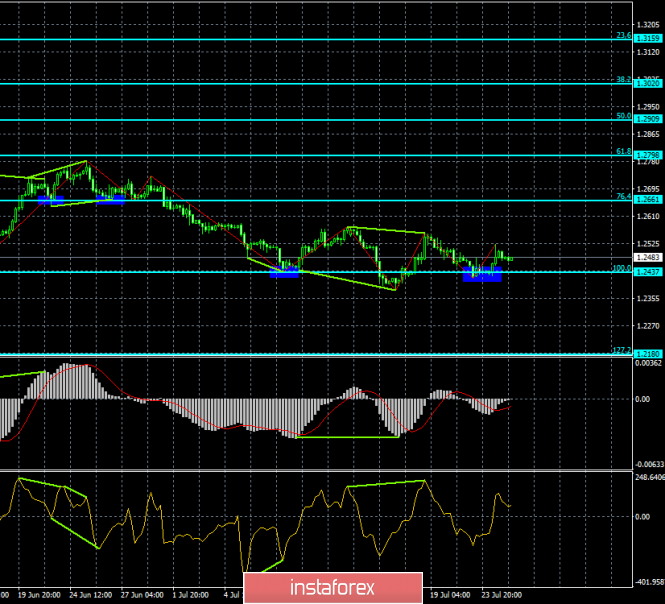Click the 1.3020 Fibonacci price label
665x604 pixels.
[x=648, y=84]
